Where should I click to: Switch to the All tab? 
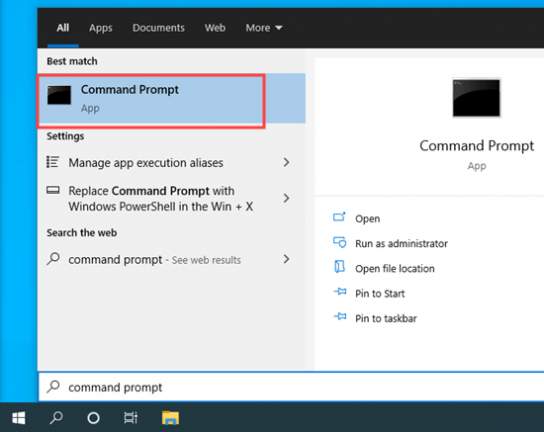click(x=63, y=28)
